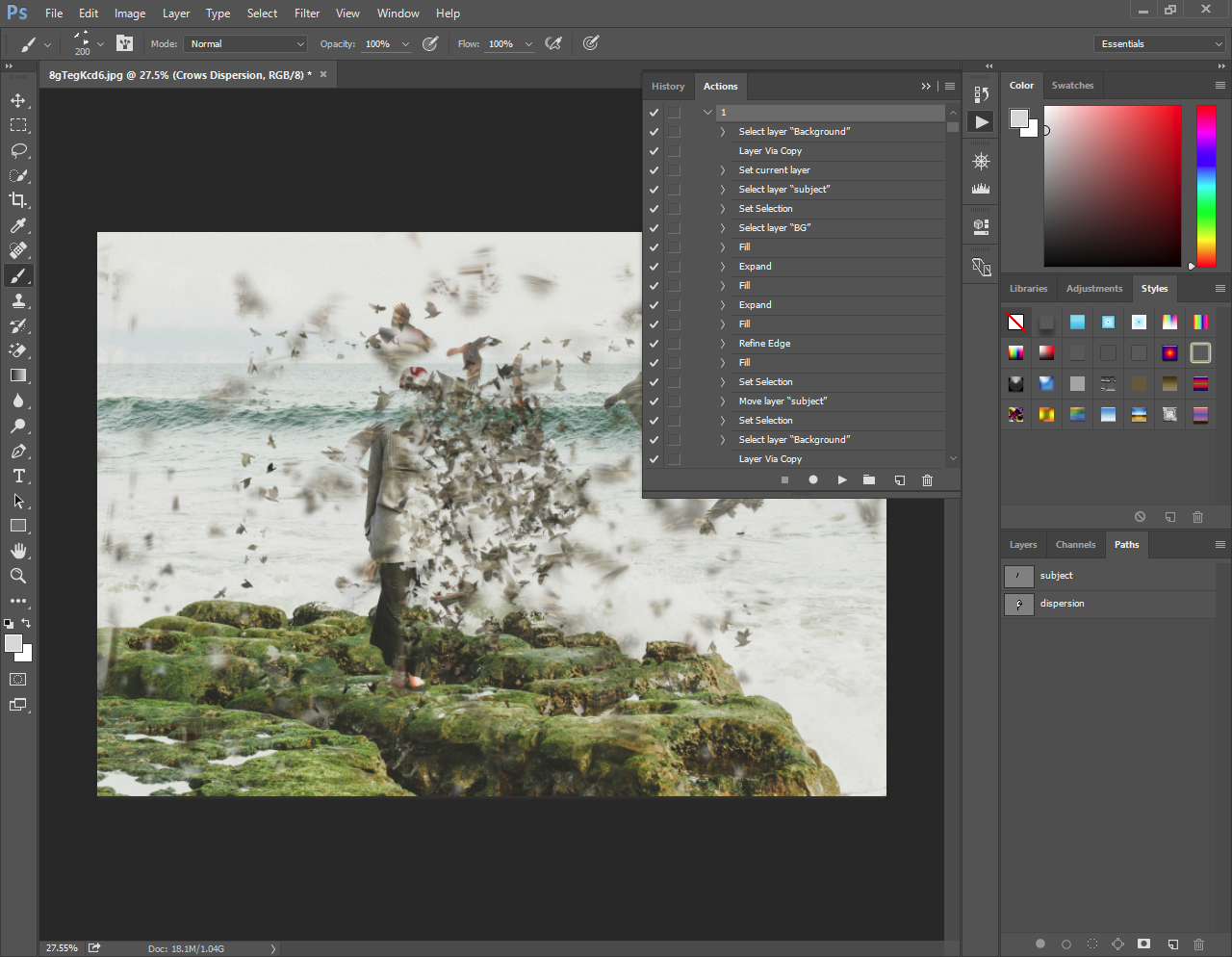
Task: Select the Clone Stamp tool
Action: pos(18,300)
